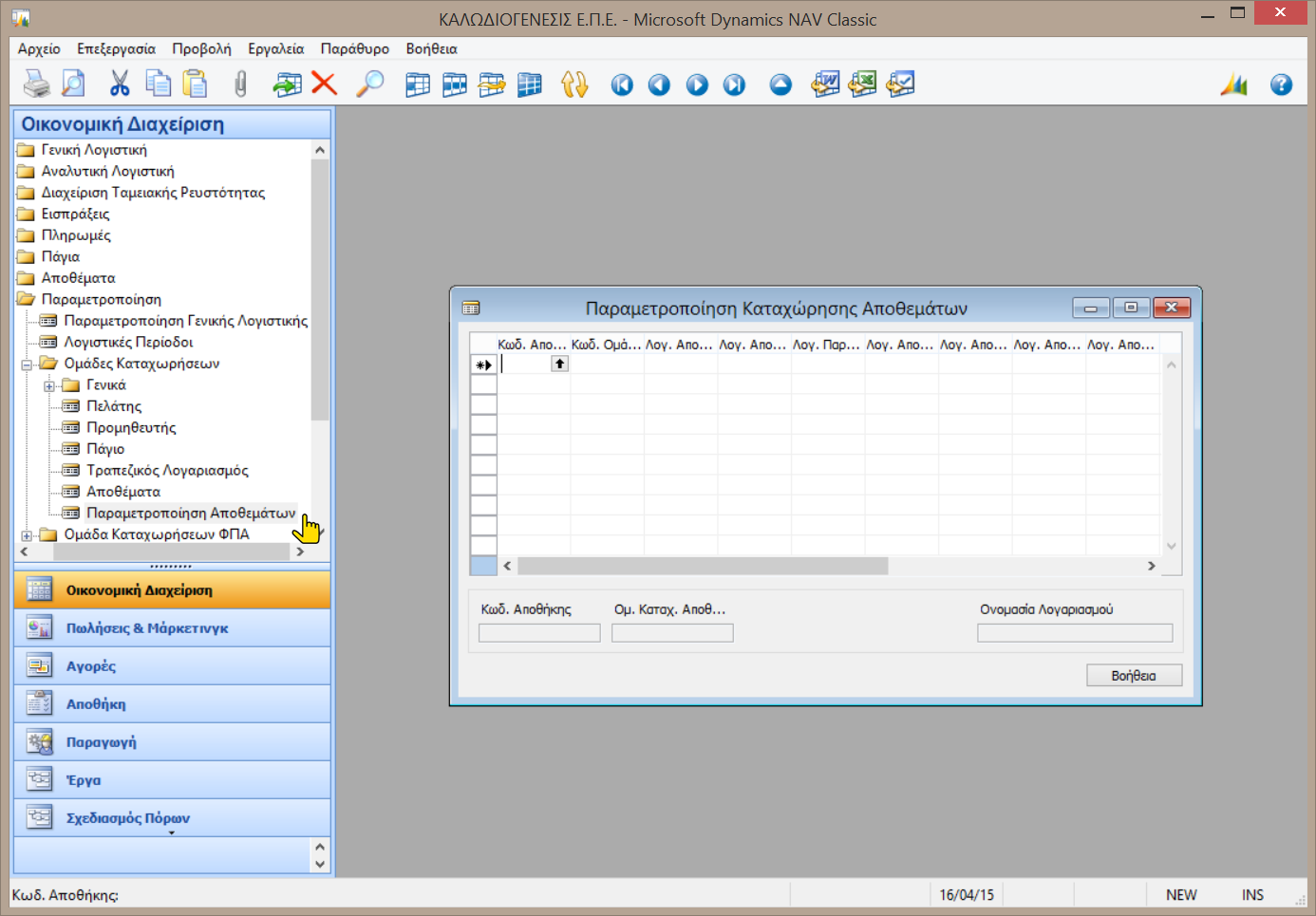1316x916 pixels.
Task: Expand the Ομάδα Καταχωρήσεων ΦΠΑ node
Action: (27, 535)
